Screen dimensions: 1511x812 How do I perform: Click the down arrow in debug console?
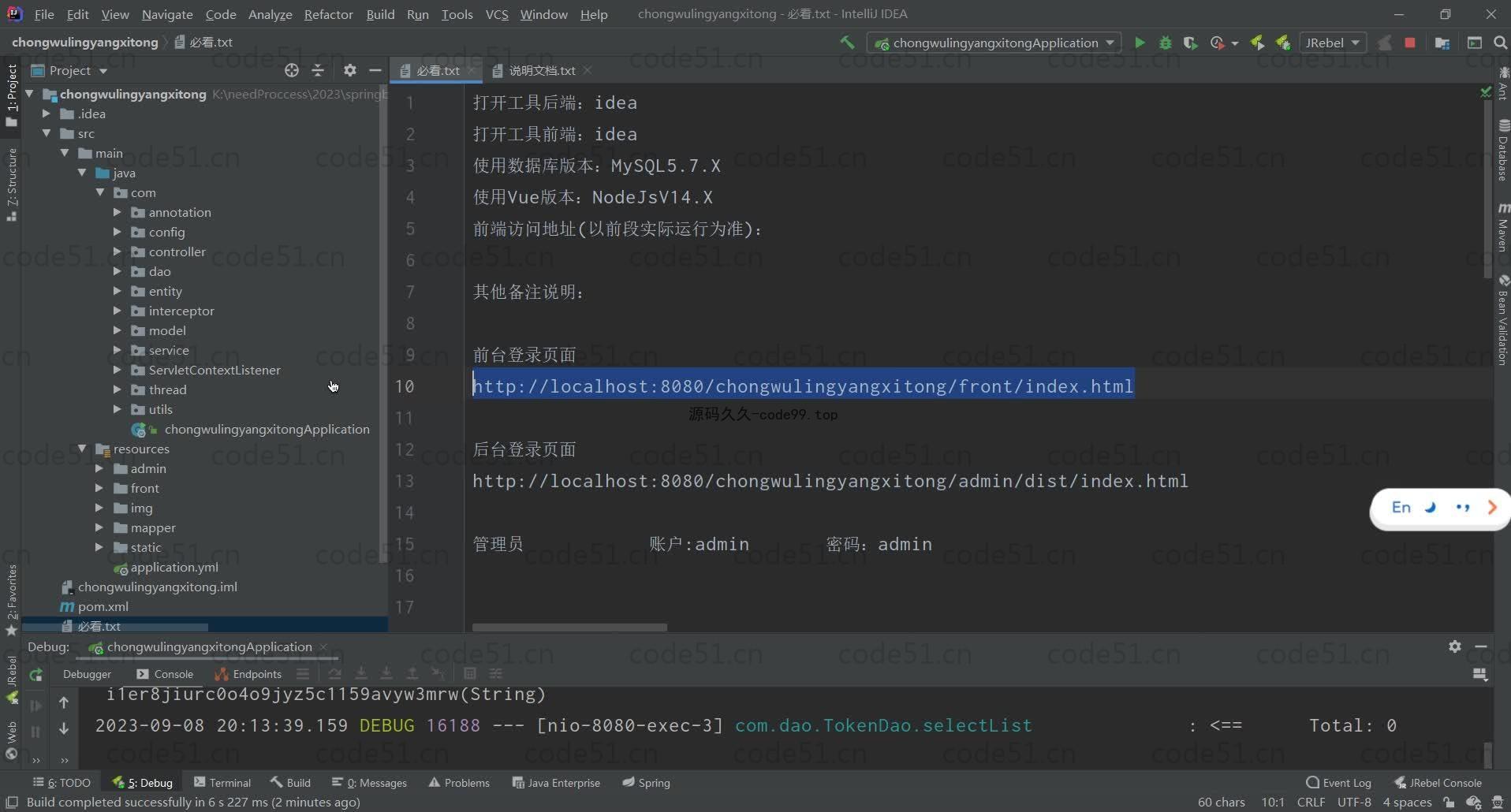[64, 729]
